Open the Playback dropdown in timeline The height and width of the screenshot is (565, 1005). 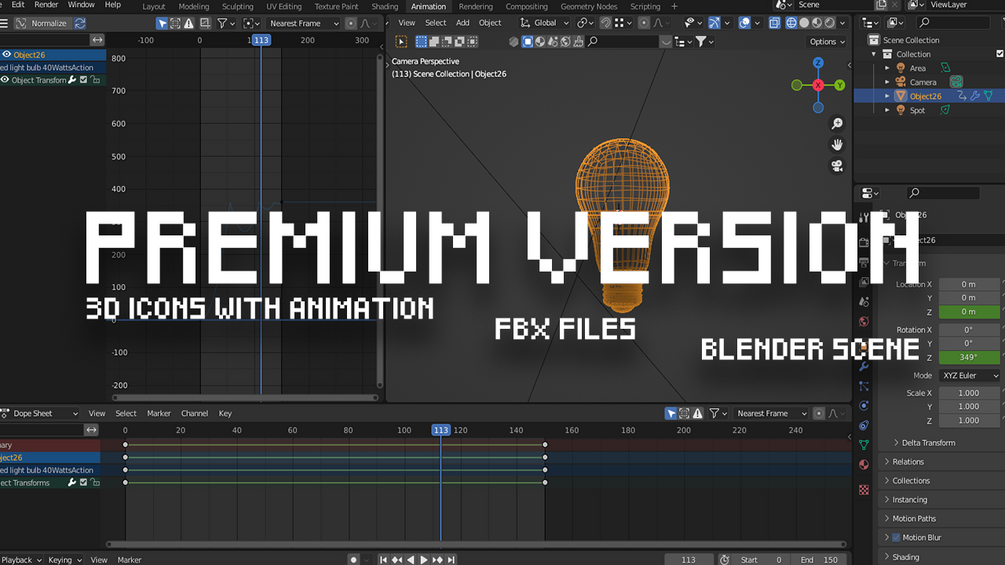21,560
